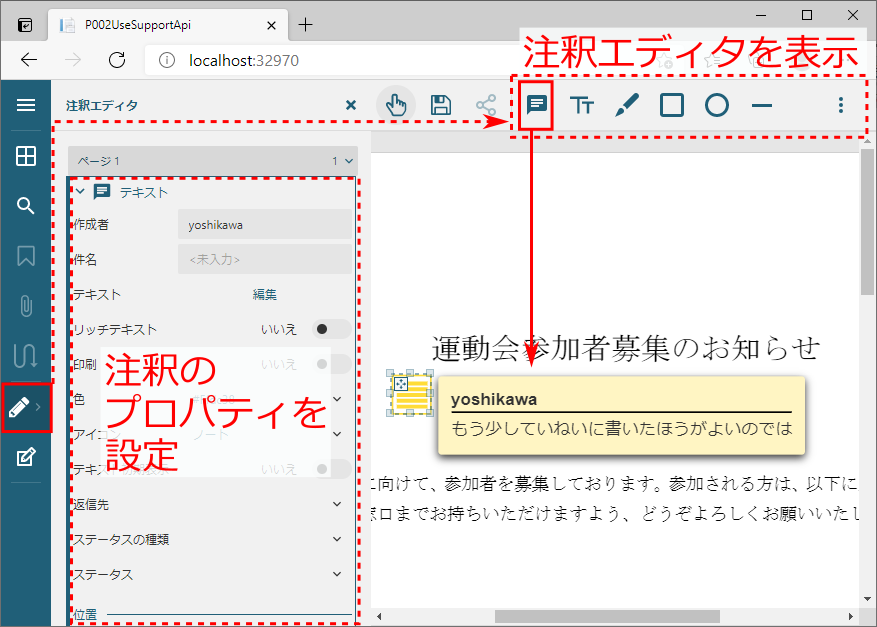Click the 注釈エディタ panel title
The image size is (877, 627).
[102, 105]
